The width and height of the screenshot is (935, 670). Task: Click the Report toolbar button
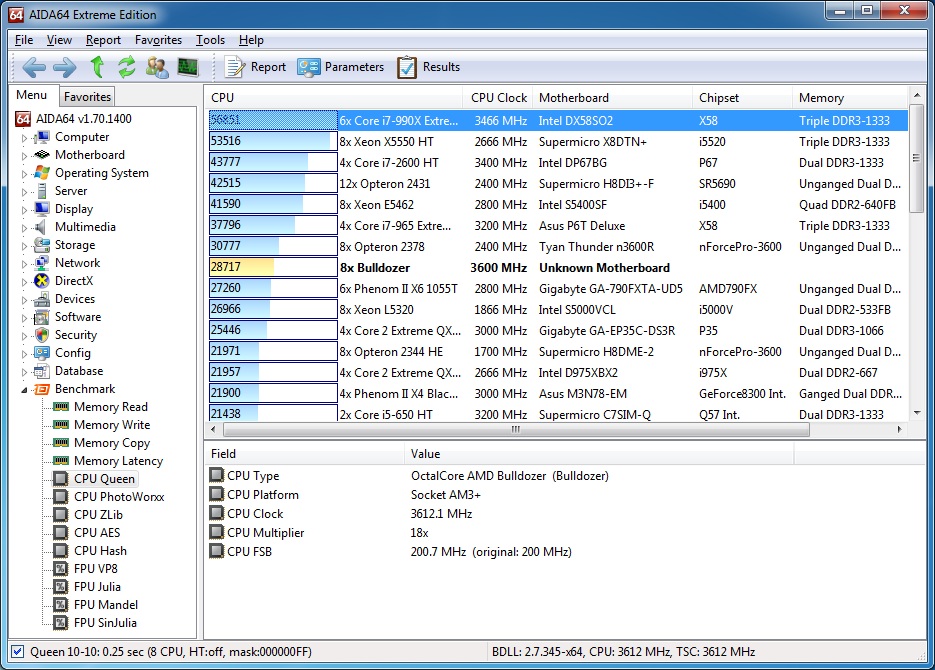click(x=255, y=67)
